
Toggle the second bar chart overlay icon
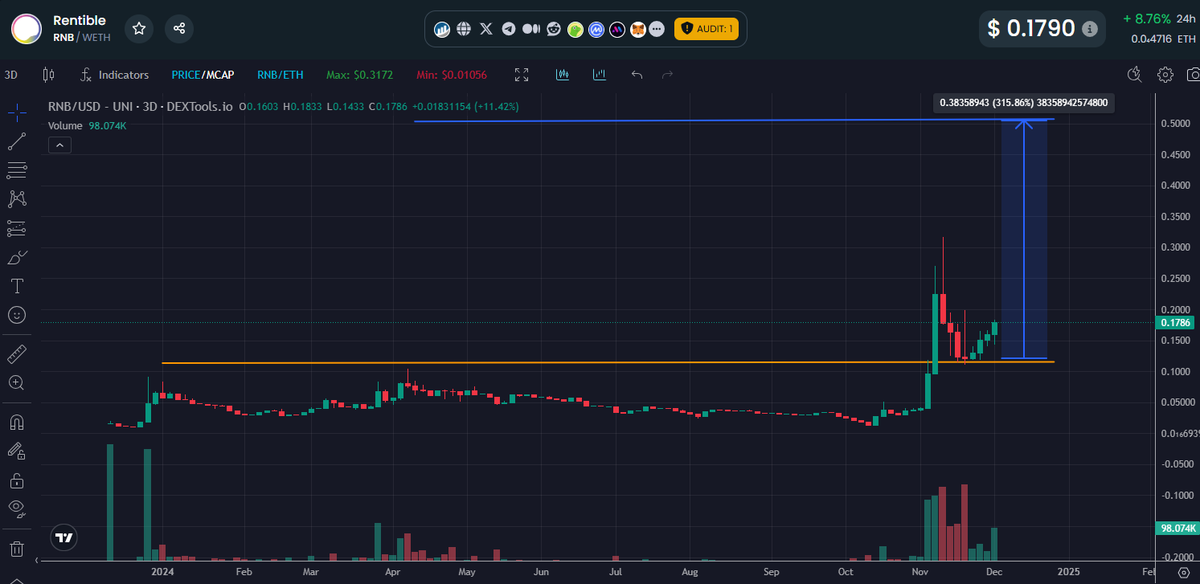pyautogui.click(x=599, y=75)
